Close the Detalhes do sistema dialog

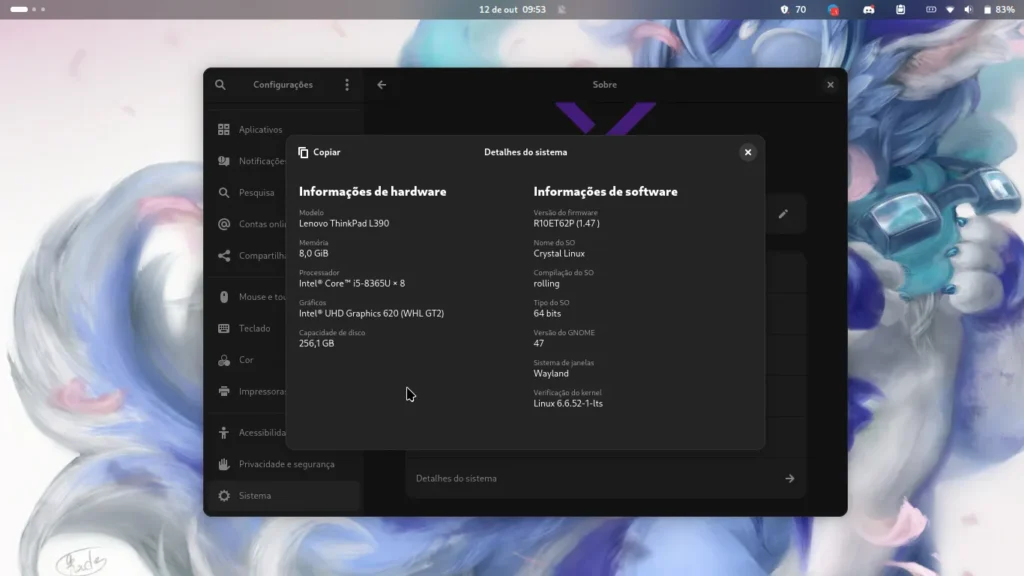coord(748,152)
